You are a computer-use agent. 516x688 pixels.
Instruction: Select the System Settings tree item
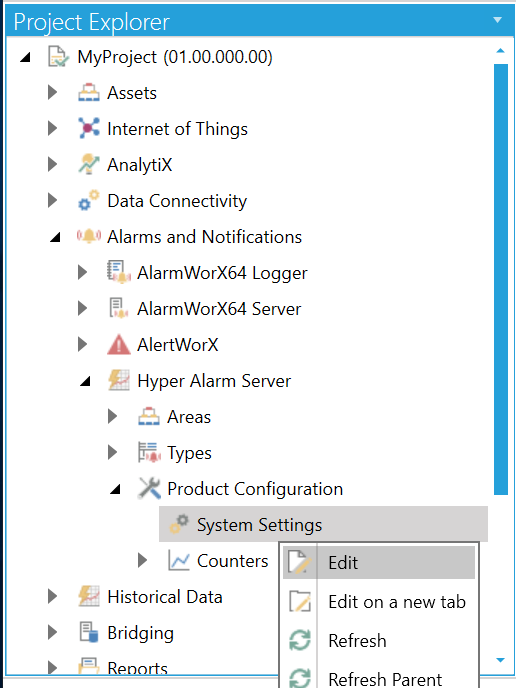click(x=323, y=524)
